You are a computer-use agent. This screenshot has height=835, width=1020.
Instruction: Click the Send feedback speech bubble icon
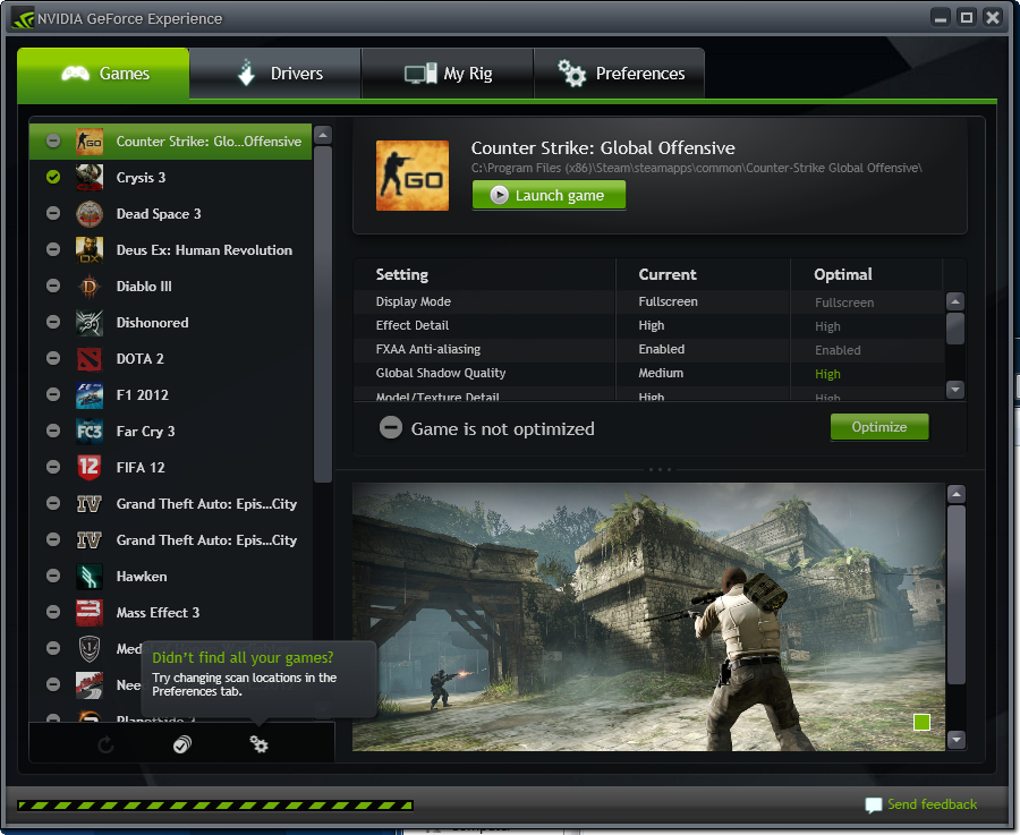874,805
